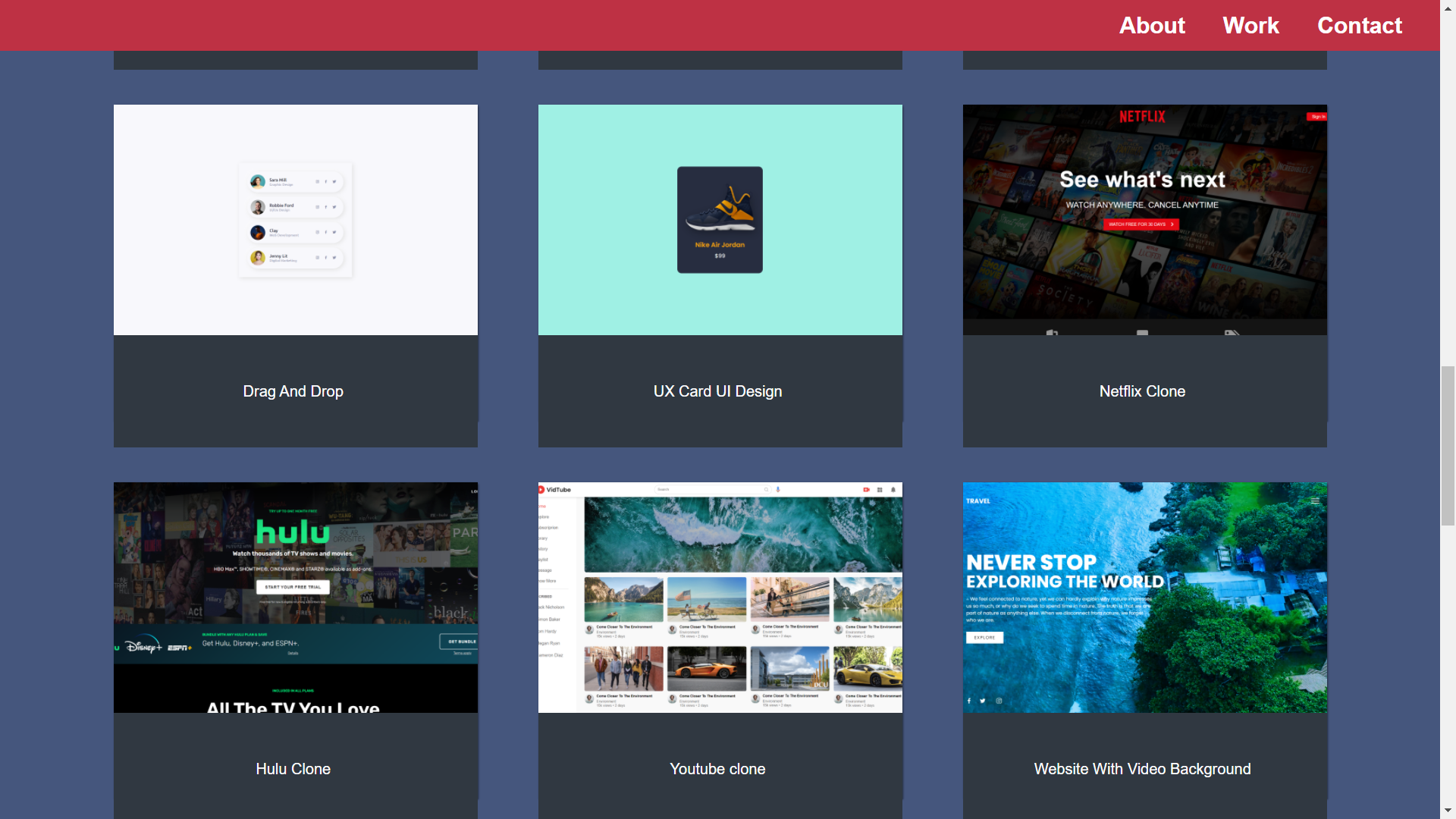Open the Website With Video Background thumbnail
Image resolution: width=1456 pixels, height=819 pixels.
(x=1145, y=598)
